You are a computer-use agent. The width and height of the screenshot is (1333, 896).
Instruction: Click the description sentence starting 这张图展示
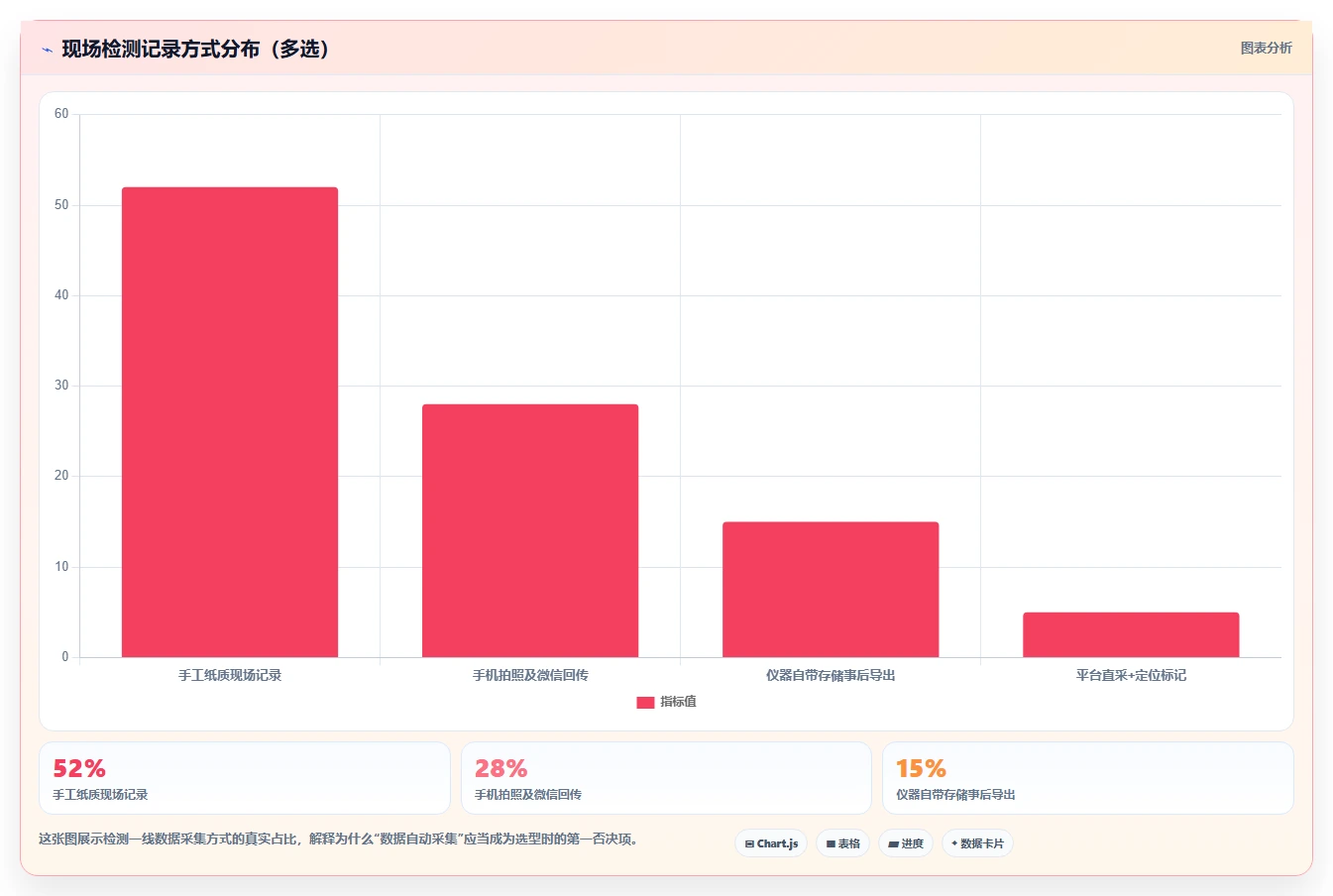pyautogui.click(x=341, y=839)
